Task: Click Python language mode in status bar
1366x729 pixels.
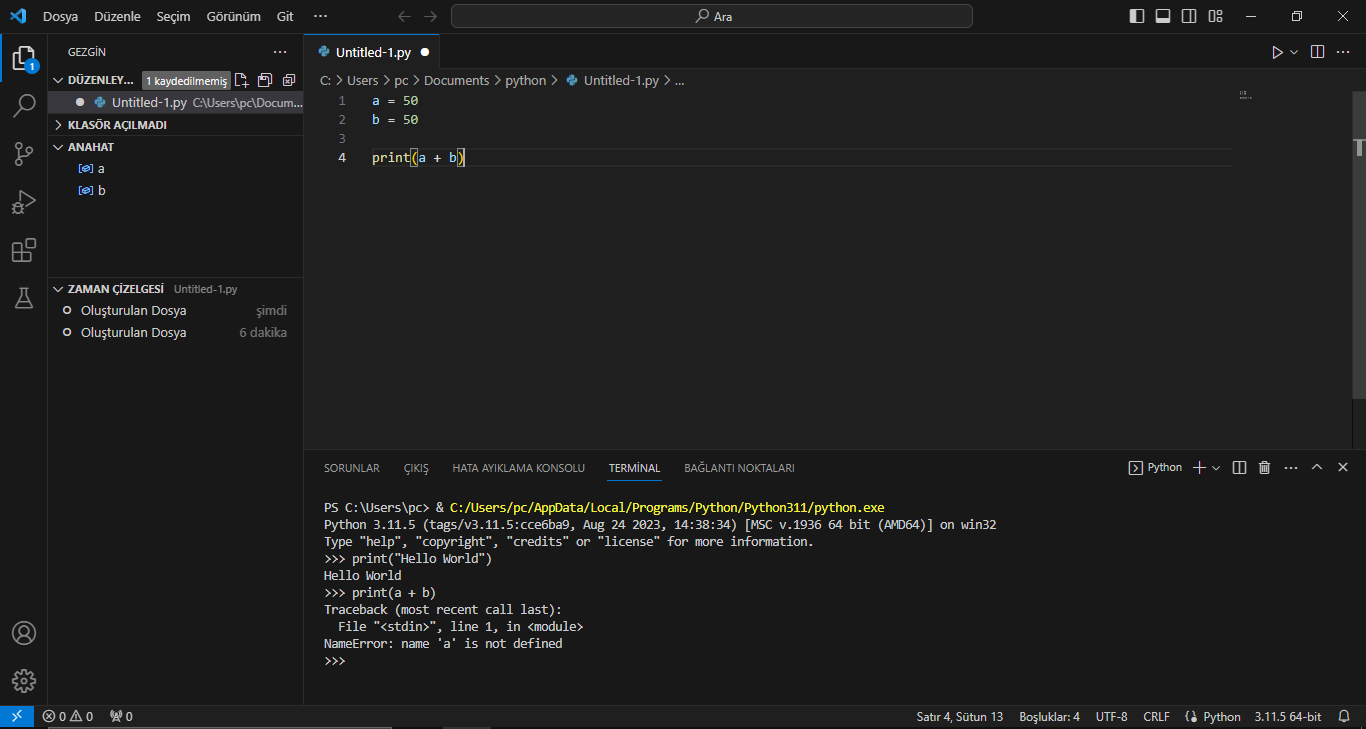Action: coord(1213,717)
